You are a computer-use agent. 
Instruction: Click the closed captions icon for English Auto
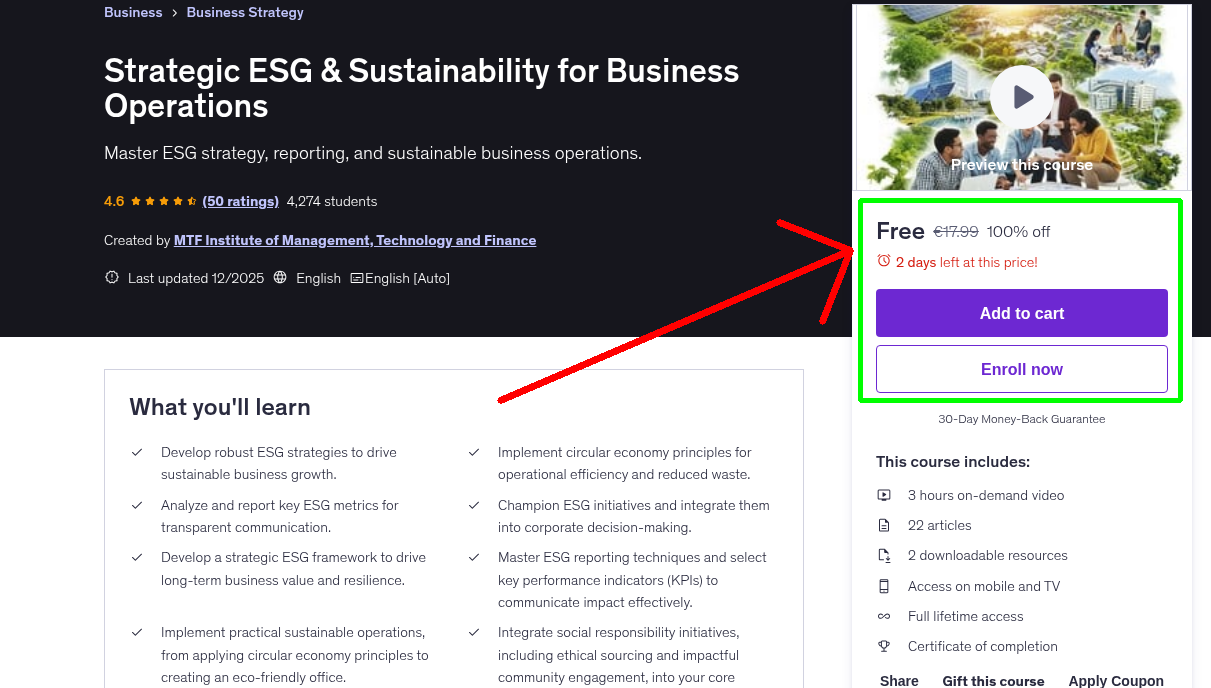click(357, 278)
